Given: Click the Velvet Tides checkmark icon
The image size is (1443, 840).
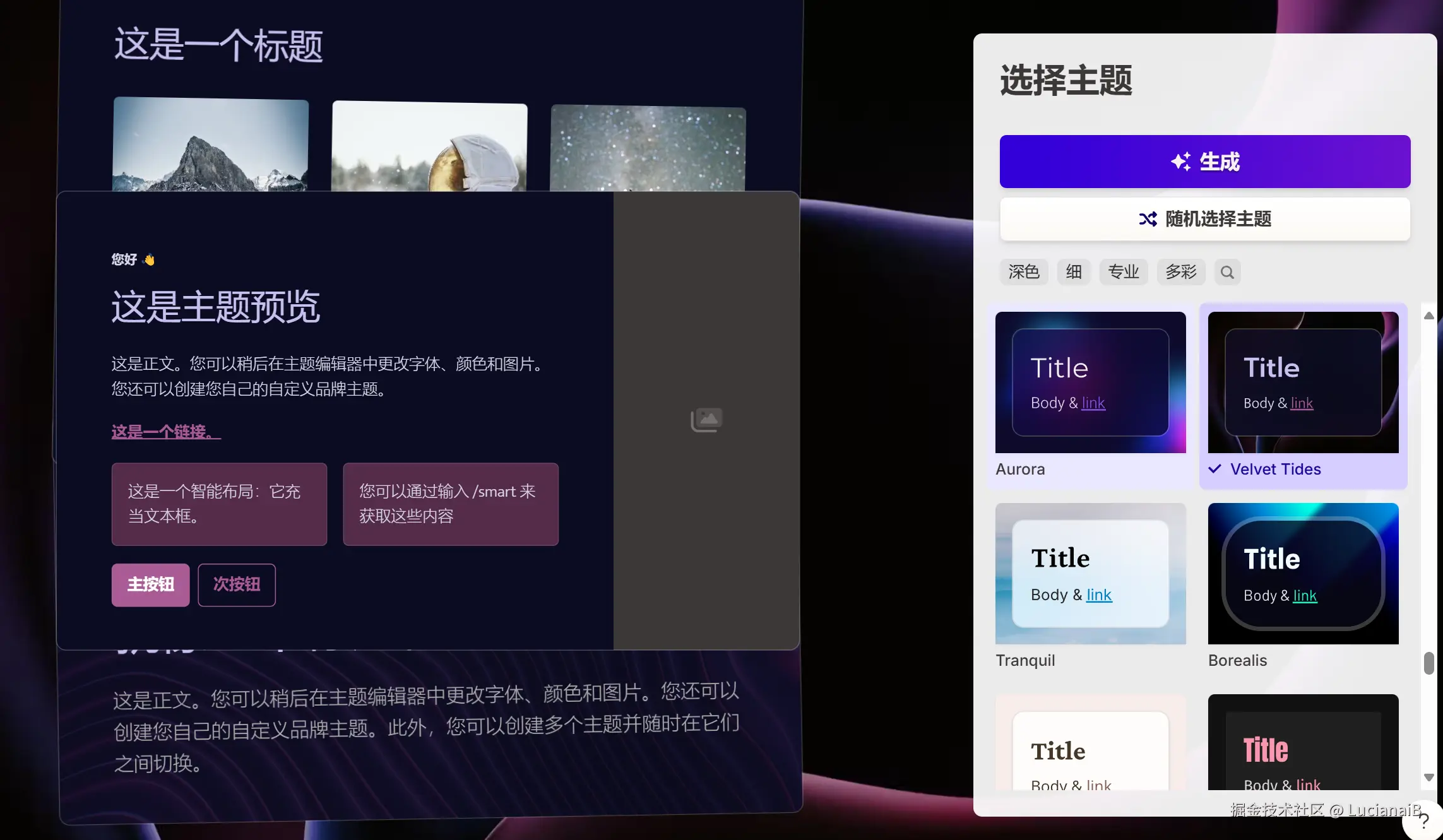Looking at the screenshot, I should pos(1214,469).
